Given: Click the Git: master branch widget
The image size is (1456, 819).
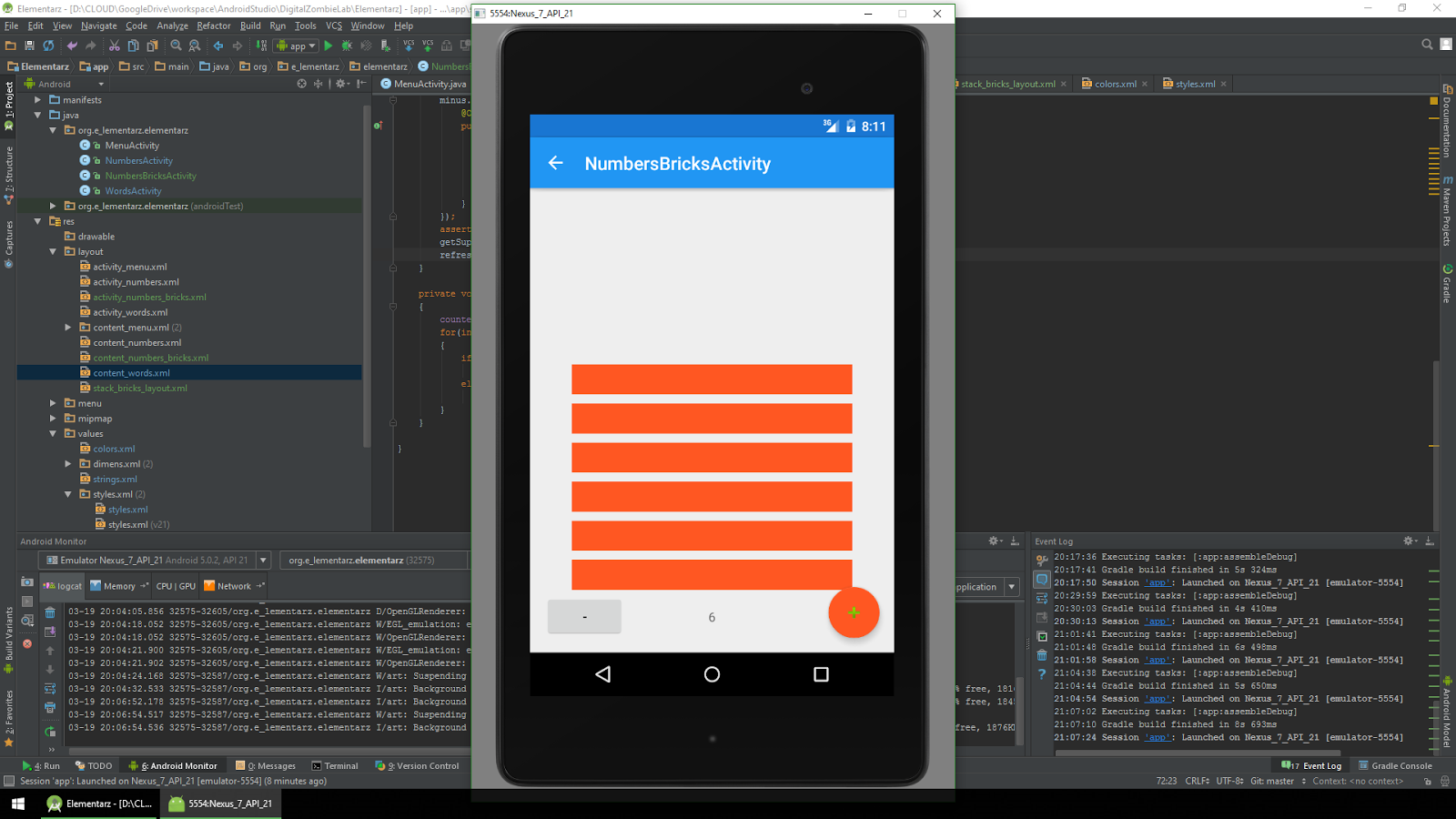Looking at the screenshot, I should pos(1277,781).
